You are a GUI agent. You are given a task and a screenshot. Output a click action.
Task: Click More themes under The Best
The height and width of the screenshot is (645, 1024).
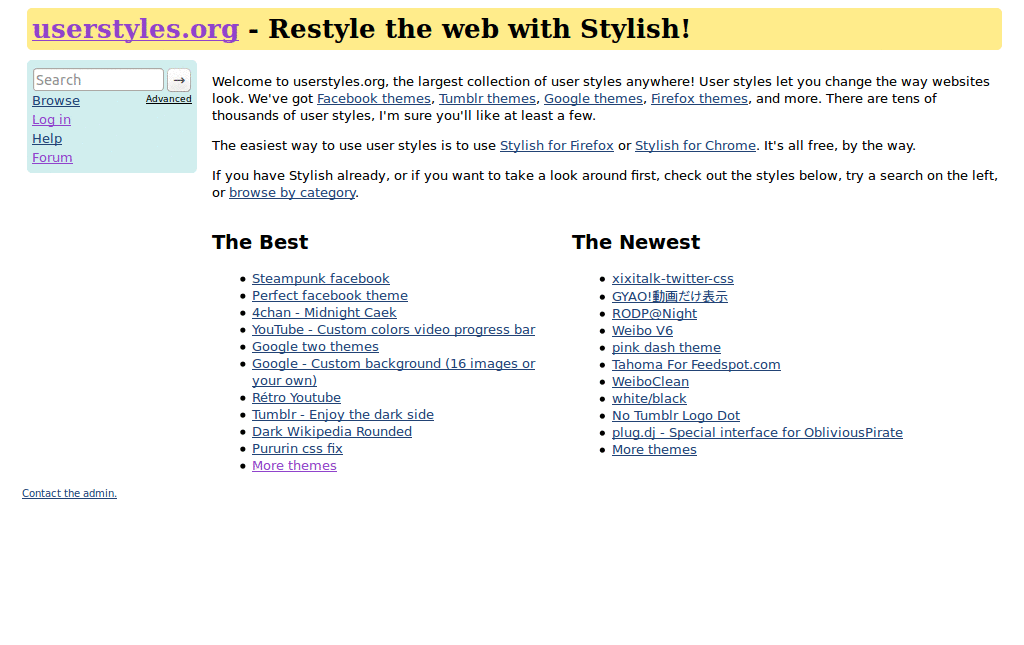tap(295, 465)
